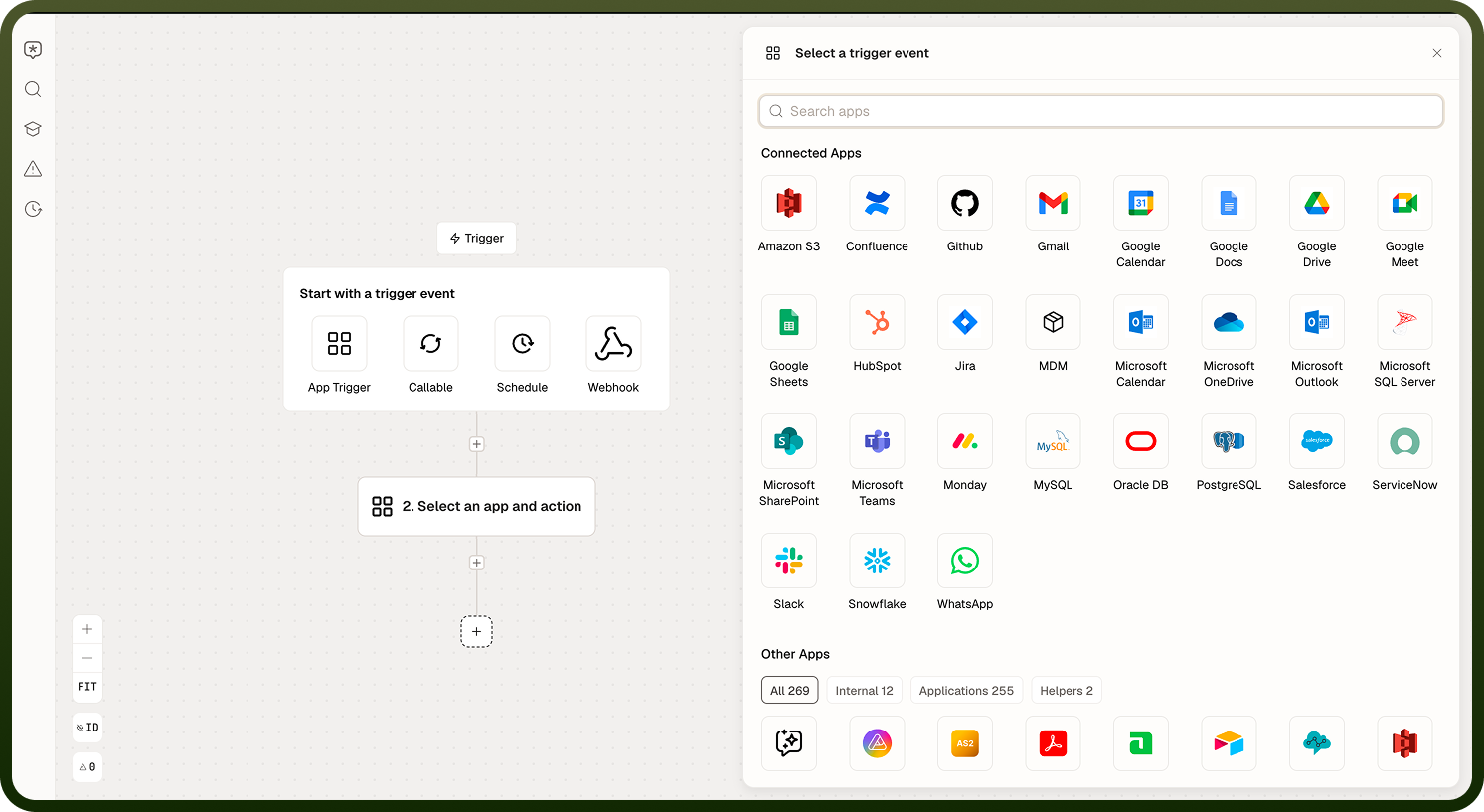Screen dimensions: 1484x812
Task: Choose the Snowflake app
Action: (877, 561)
